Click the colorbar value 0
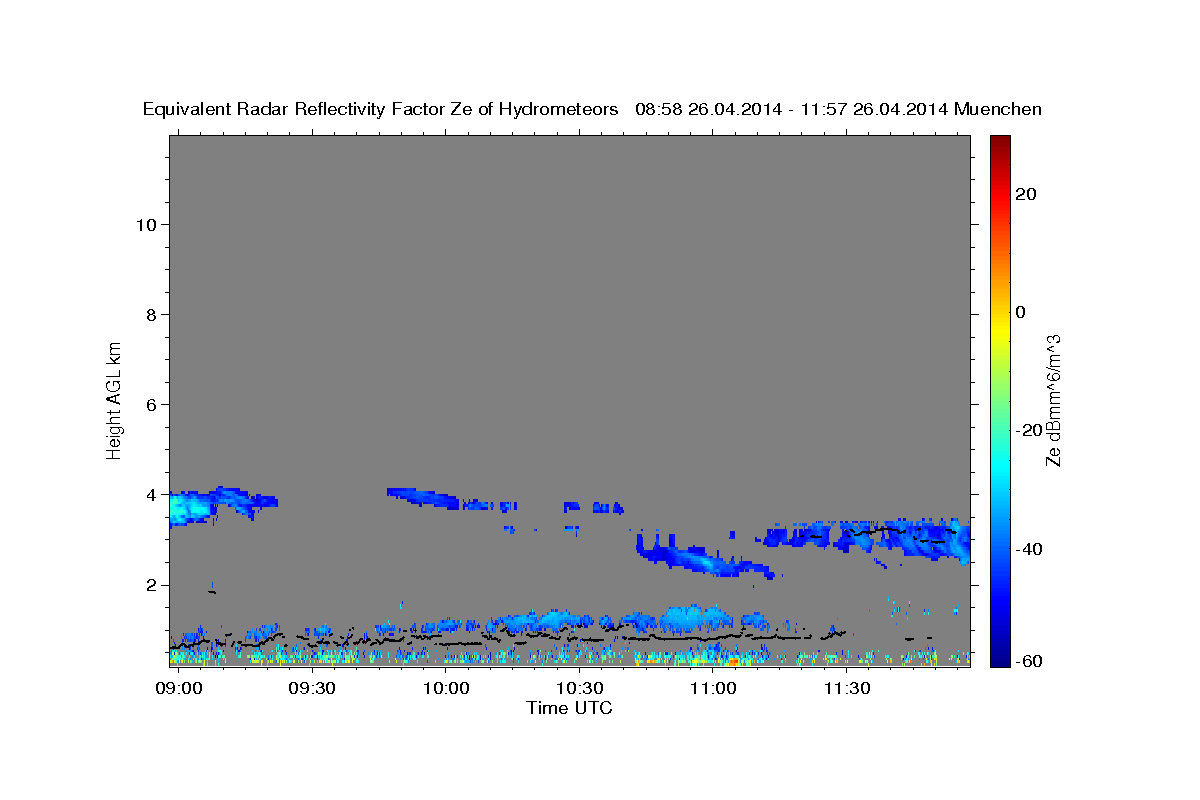 1020,312
